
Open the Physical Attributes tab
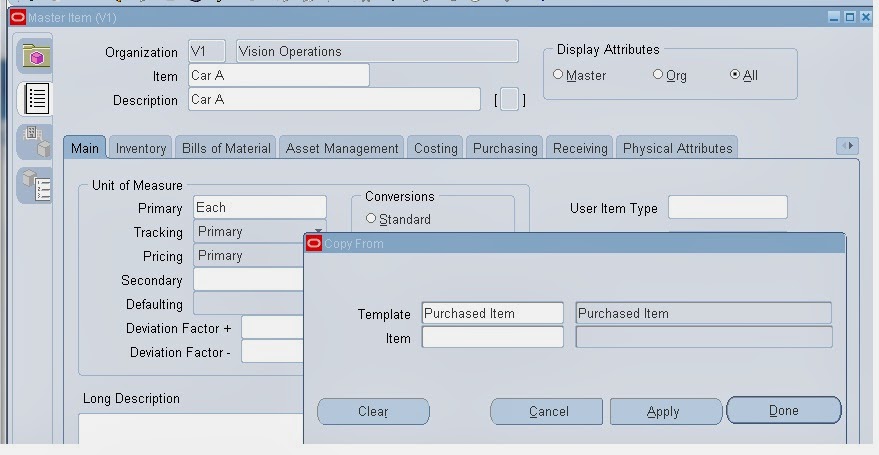coord(677,148)
